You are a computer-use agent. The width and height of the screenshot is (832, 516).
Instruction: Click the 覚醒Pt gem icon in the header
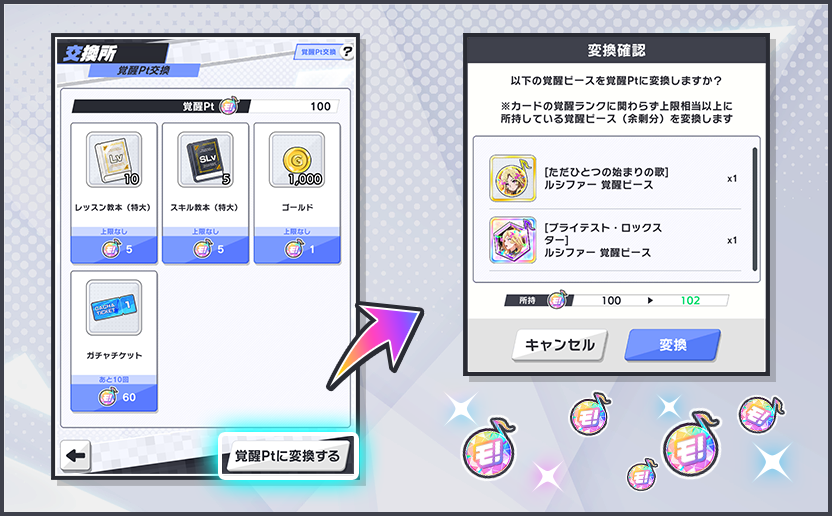point(229,106)
